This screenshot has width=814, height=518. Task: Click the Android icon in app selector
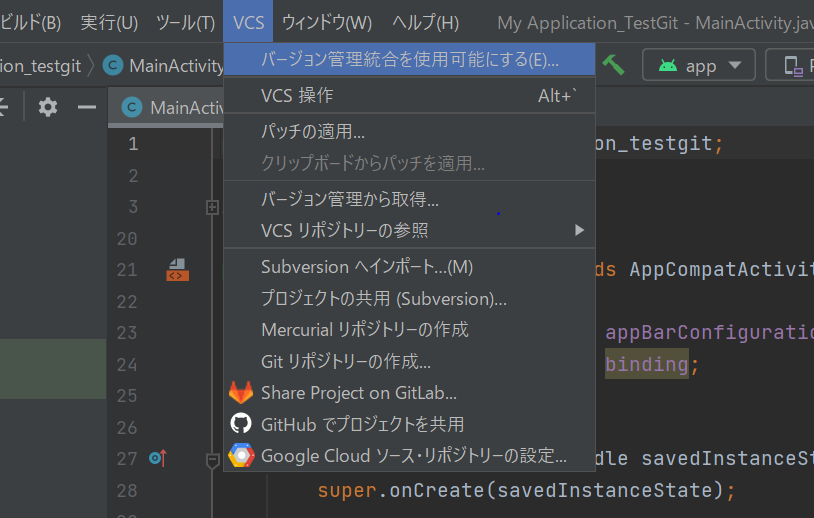coord(668,65)
